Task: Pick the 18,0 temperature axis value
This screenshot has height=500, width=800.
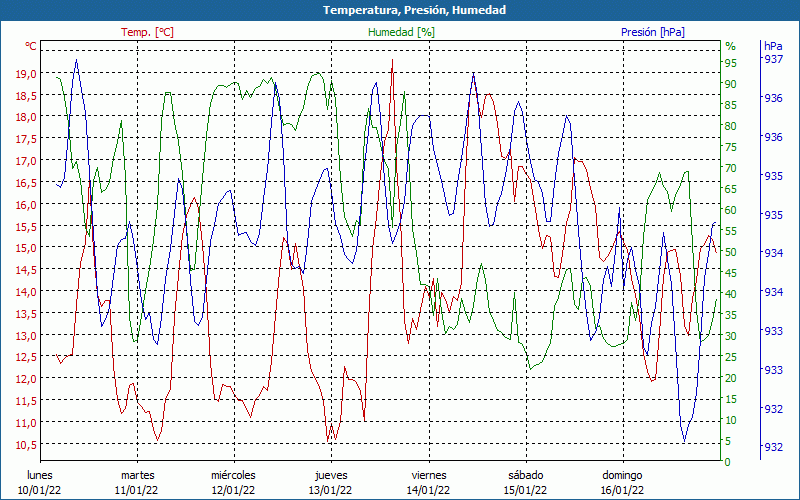Action: pyautogui.click(x=26, y=117)
